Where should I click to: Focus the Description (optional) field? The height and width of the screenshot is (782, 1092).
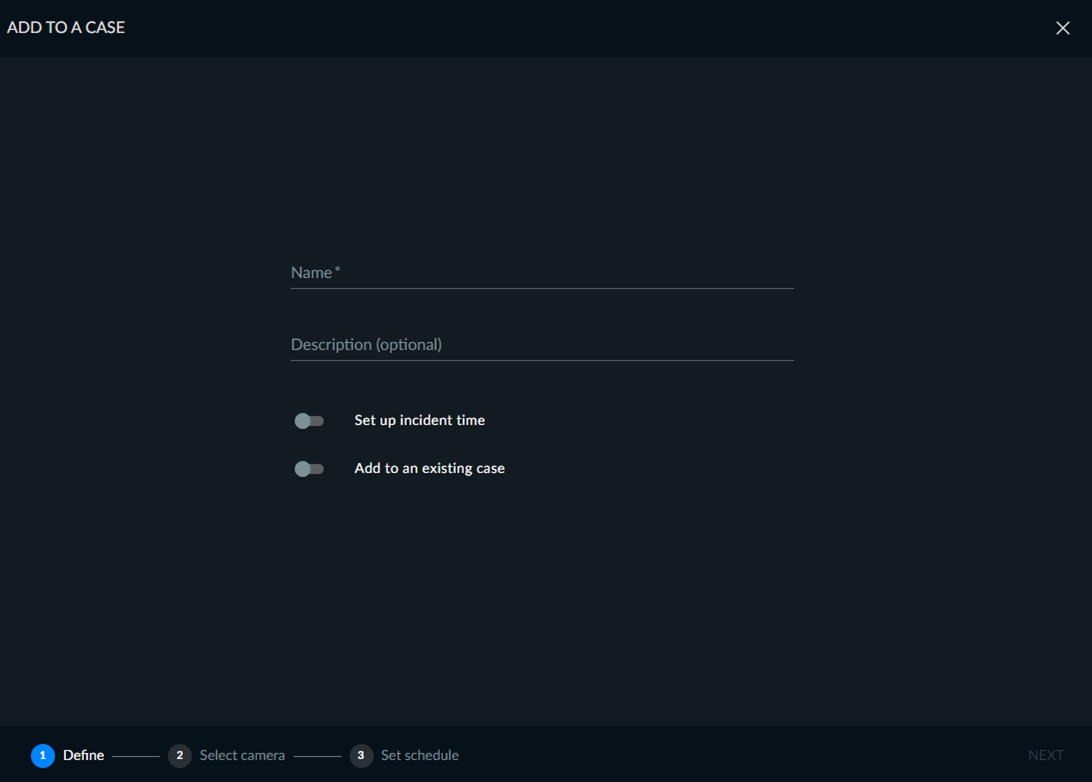coord(542,345)
